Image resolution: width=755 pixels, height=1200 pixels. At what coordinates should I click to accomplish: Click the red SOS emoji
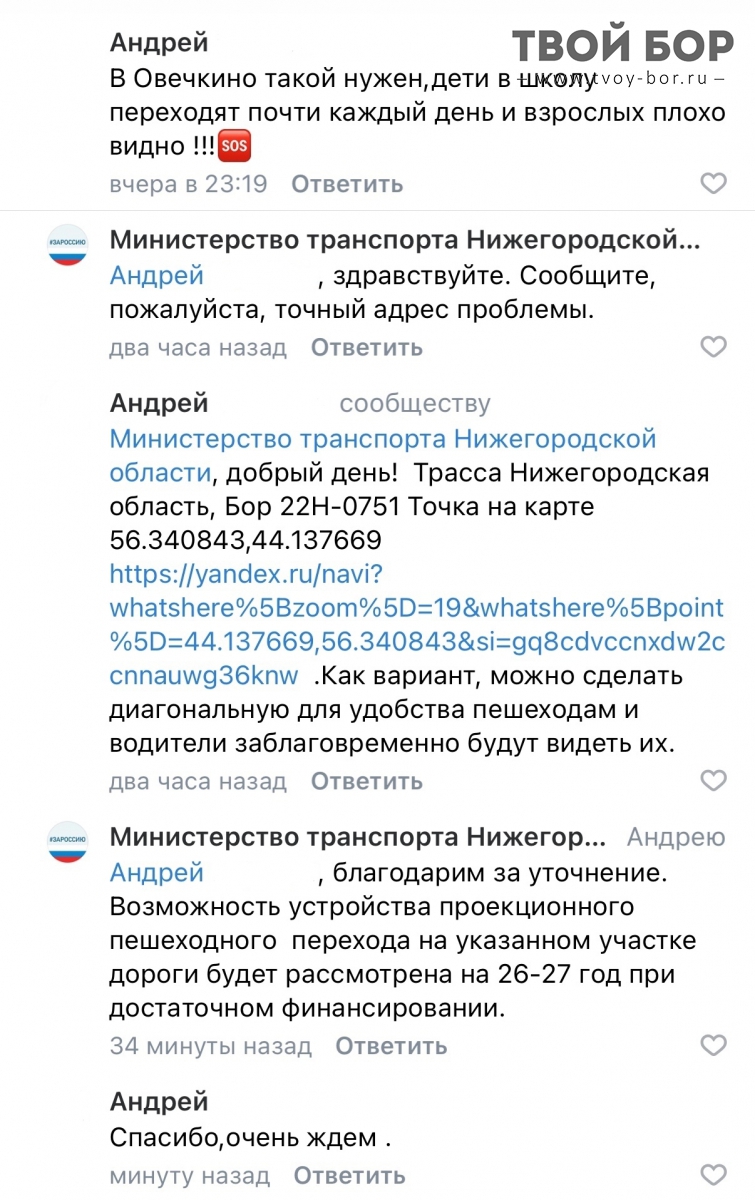point(233,148)
